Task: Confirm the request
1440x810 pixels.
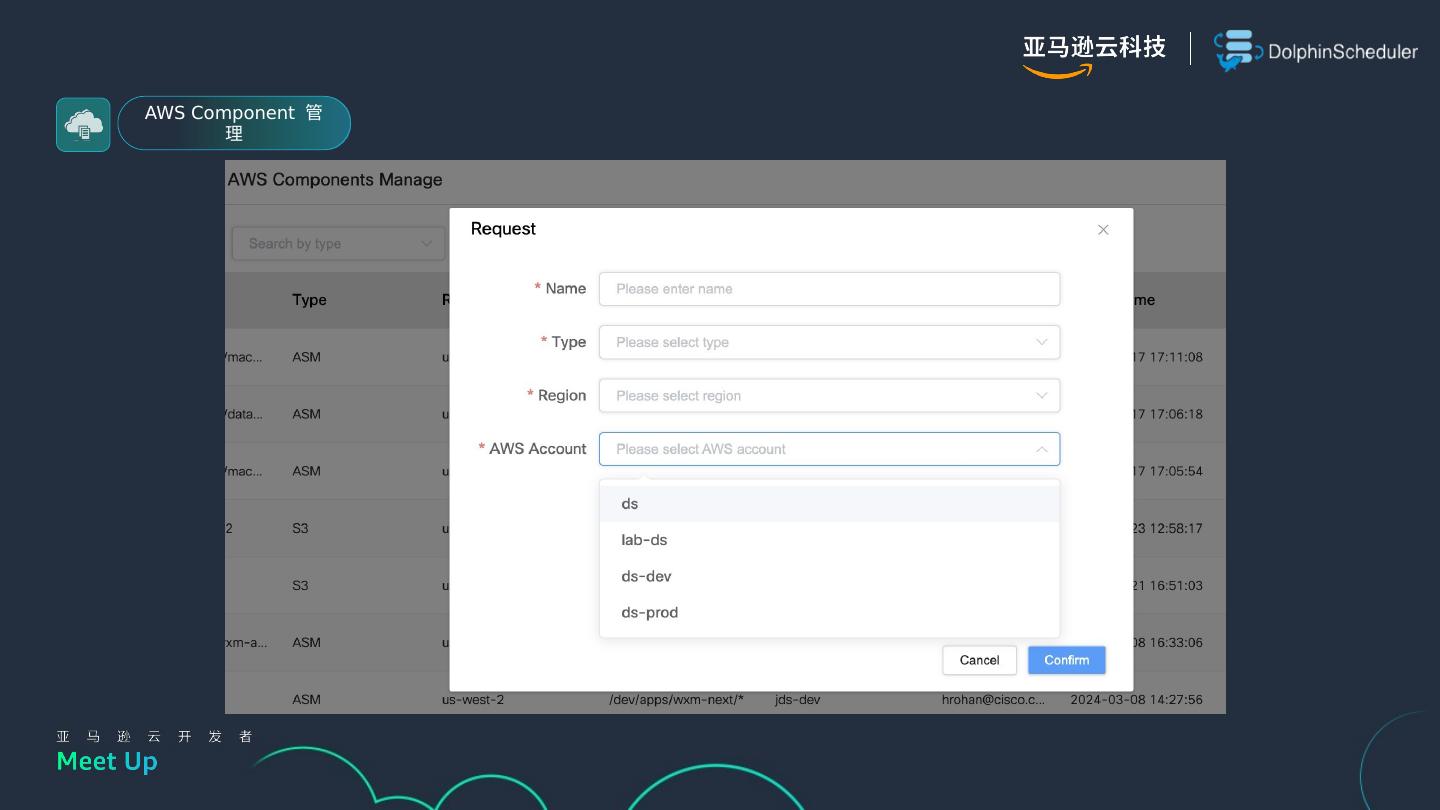Action: 1066,660
